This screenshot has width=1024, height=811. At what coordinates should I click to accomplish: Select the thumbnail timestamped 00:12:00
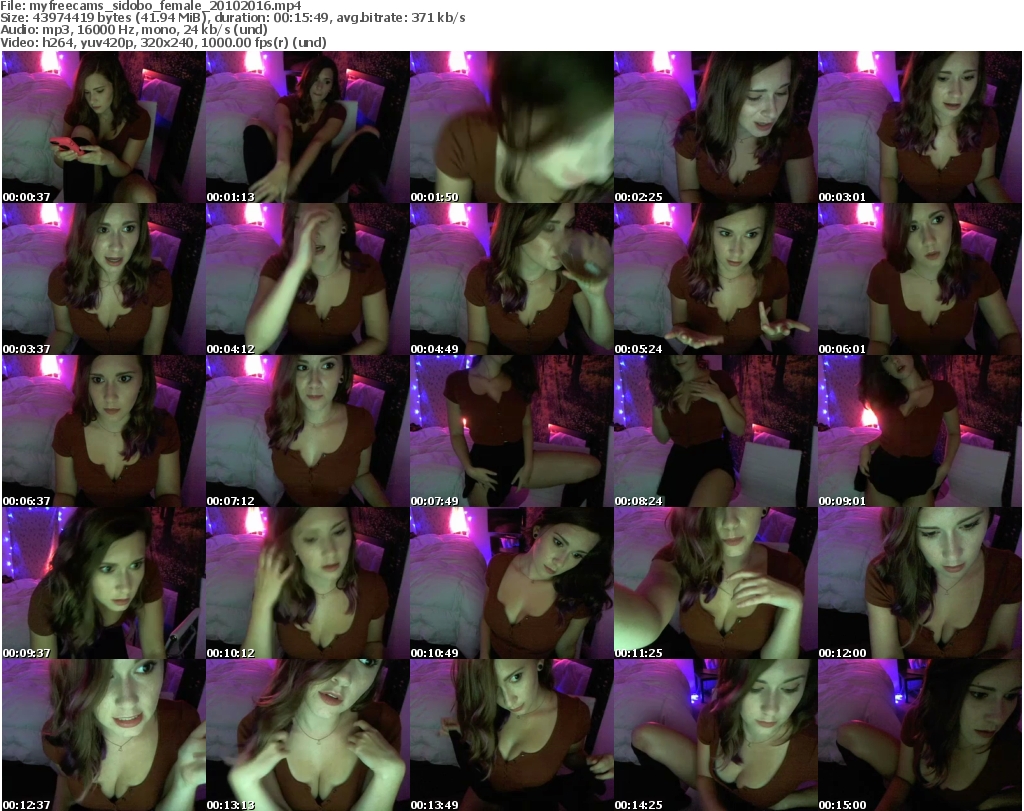click(x=920, y=583)
